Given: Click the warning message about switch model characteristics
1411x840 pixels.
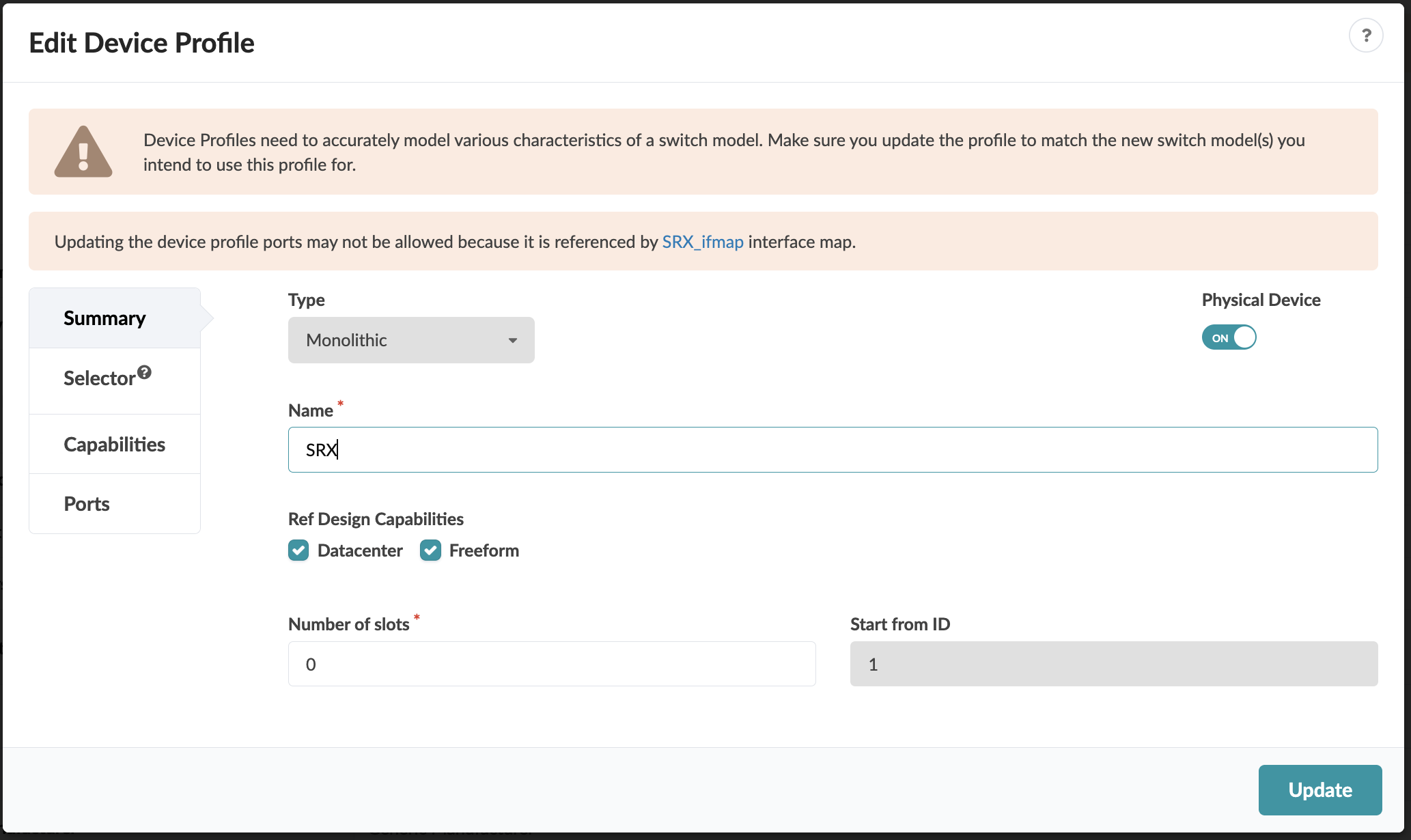Looking at the screenshot, I should [723, 152].
